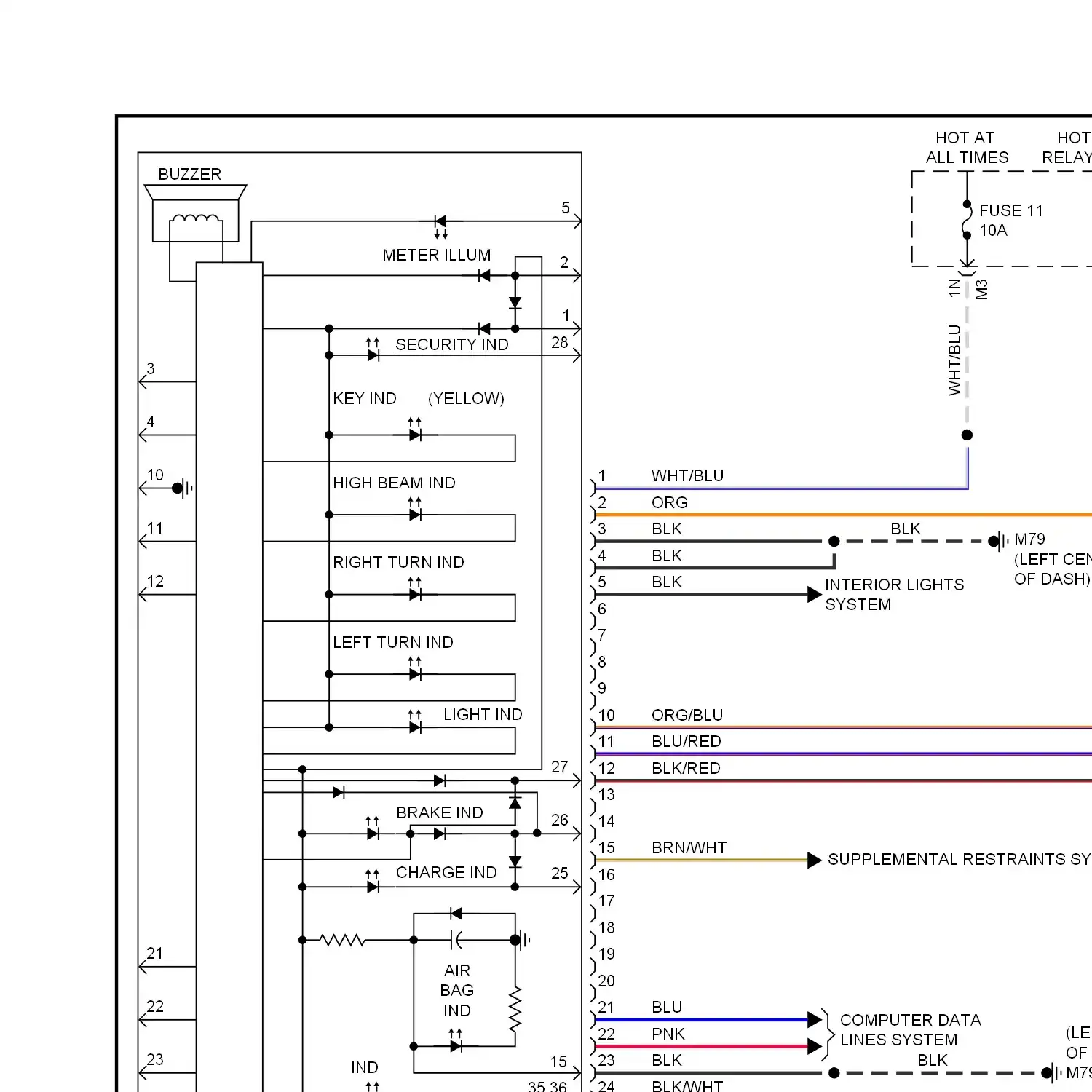Screen dimensions: 1092x1092
Task: Click the splice dot below vertical WHT/BLU wire
Action: [967, 435]
